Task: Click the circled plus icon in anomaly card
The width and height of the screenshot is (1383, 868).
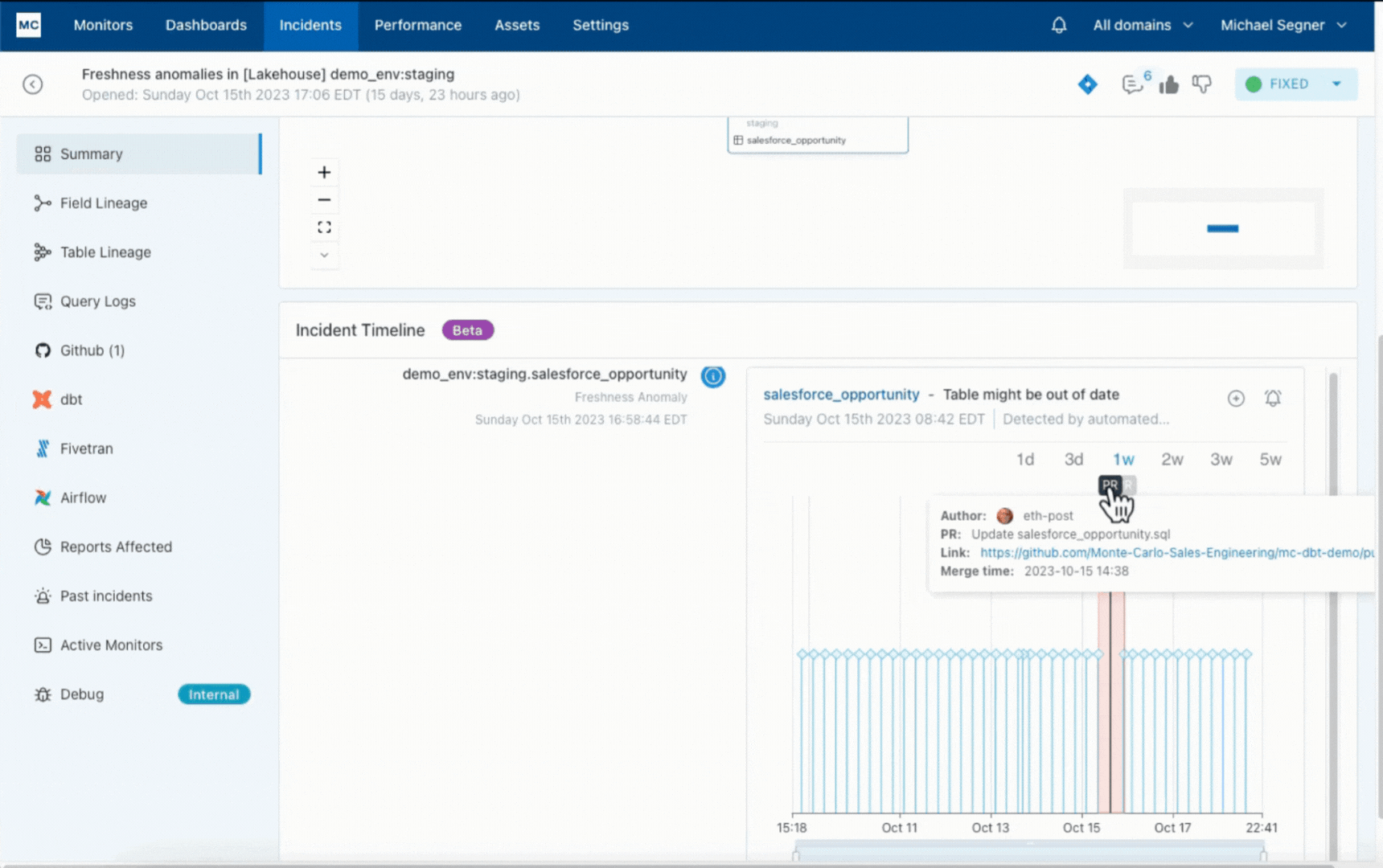Action: pos(1236,399)
